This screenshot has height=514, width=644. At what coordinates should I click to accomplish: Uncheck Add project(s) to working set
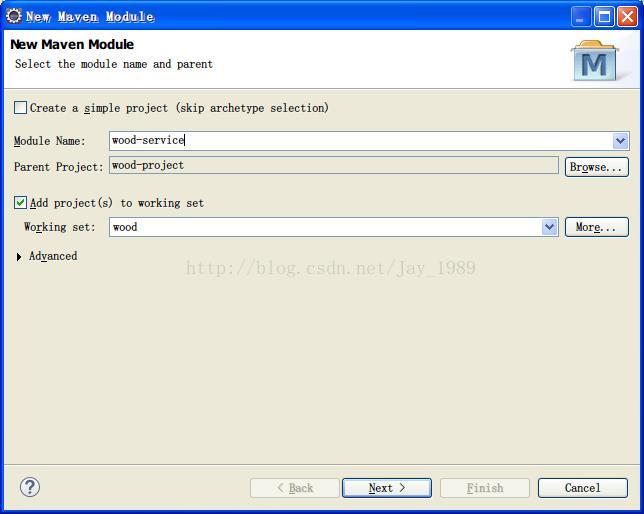[20, 203]
